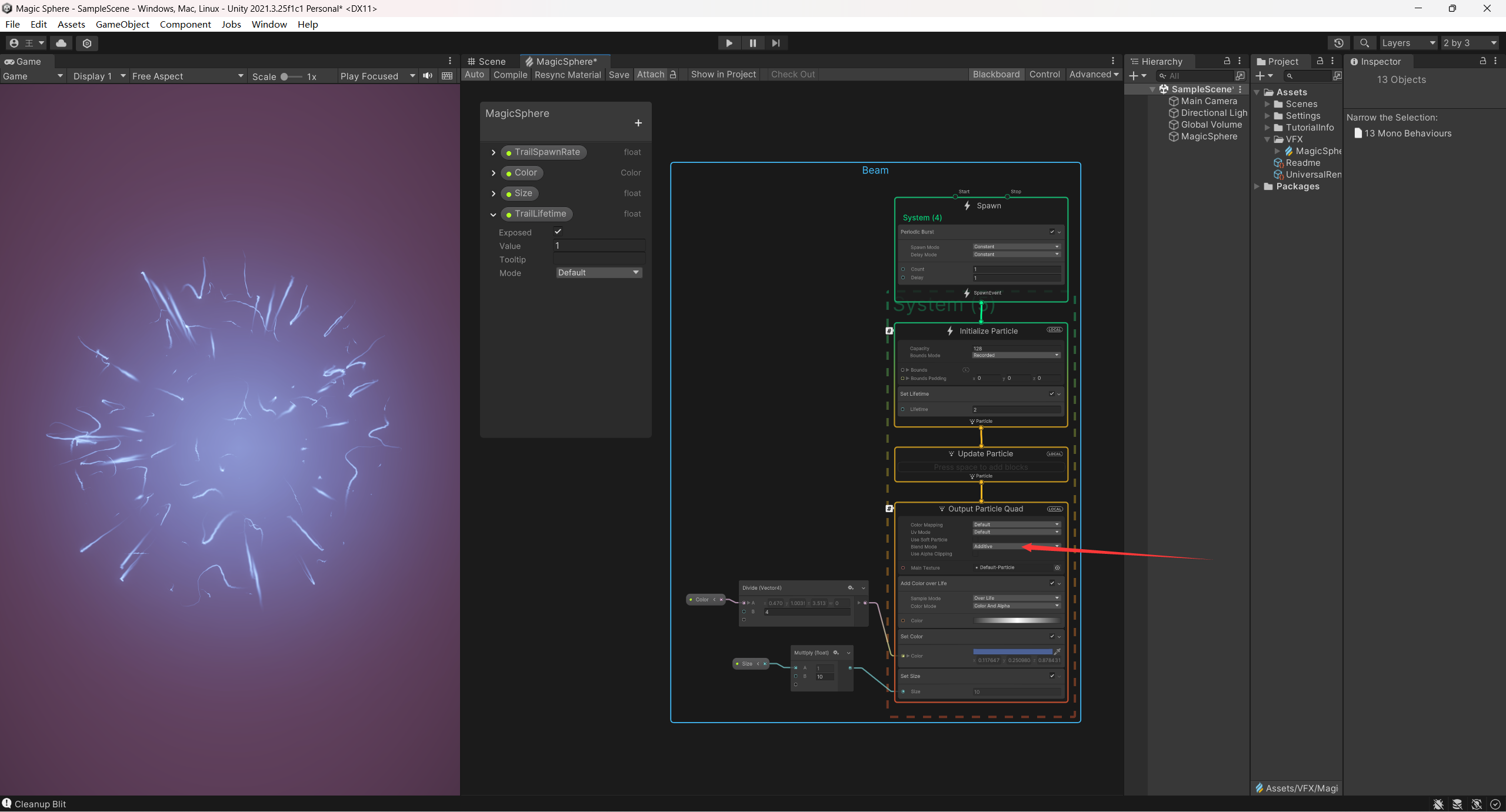Click the Pause button in the toolbar

[x=752, y=43]
